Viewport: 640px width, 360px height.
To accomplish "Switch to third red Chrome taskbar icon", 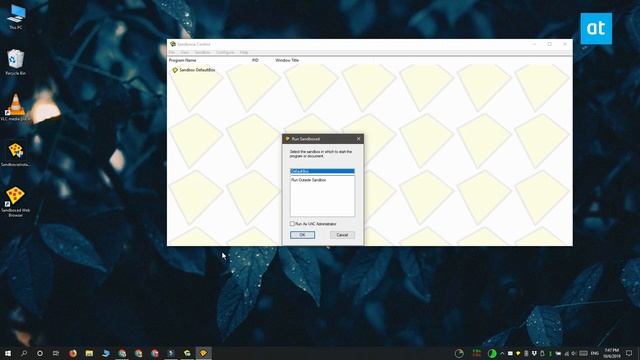I will 155,353.
